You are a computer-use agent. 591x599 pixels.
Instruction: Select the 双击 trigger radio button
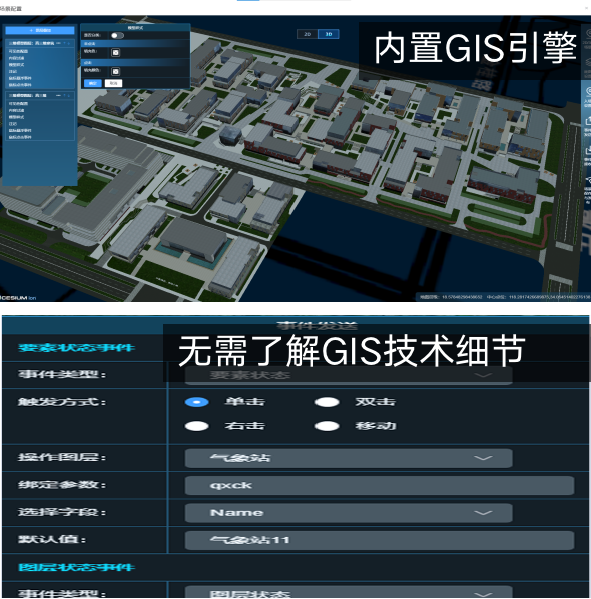coord(327,402)
